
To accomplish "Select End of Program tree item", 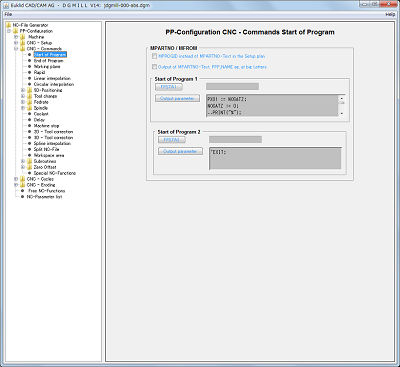I will [49, 61].
